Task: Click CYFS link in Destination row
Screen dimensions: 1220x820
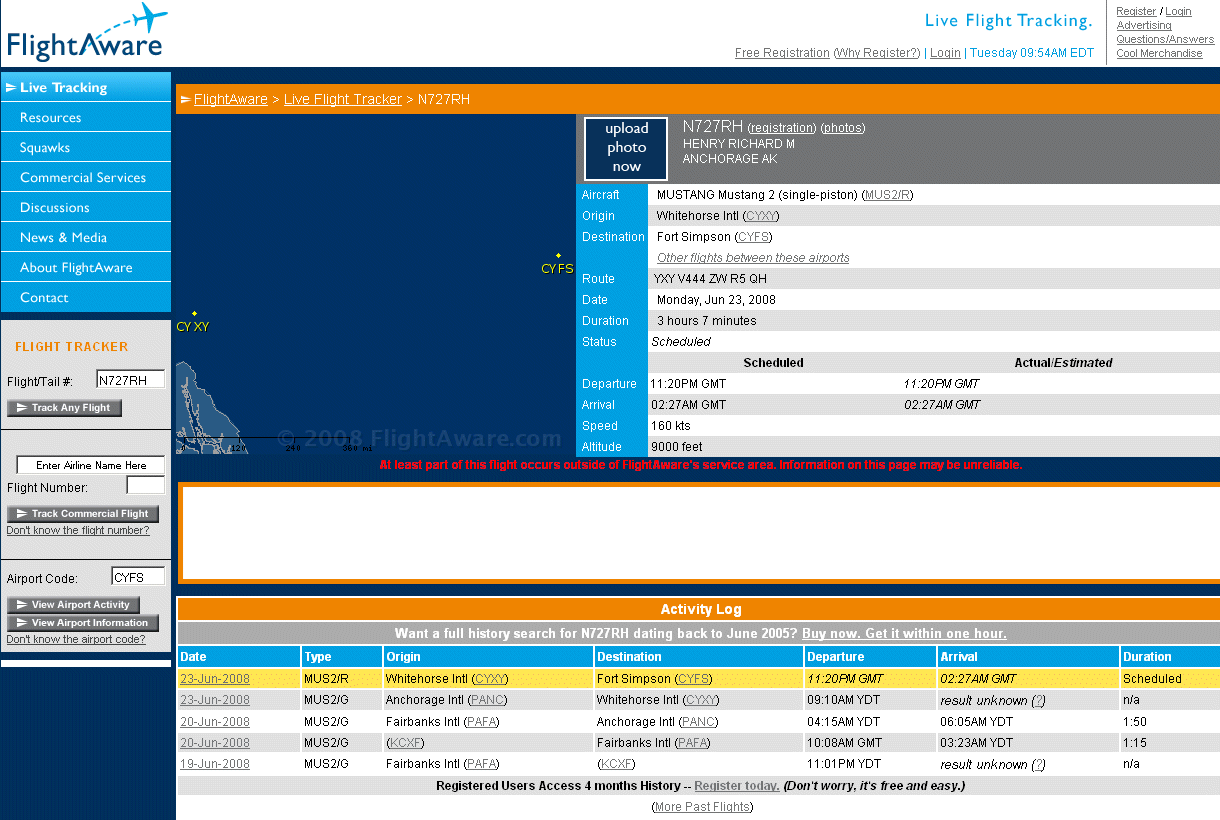Action: 754,237
